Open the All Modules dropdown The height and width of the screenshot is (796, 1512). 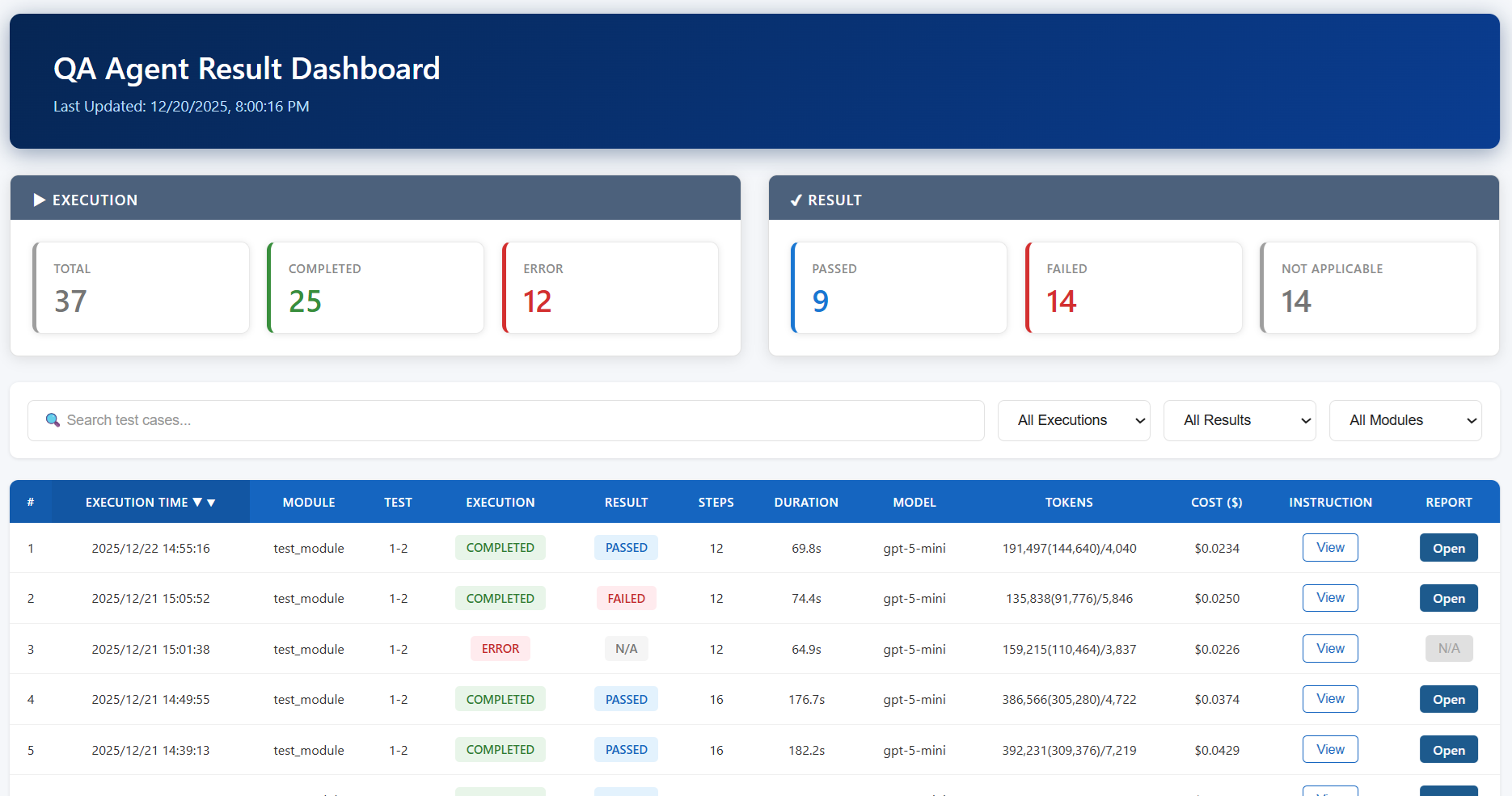click(1405, 420)
